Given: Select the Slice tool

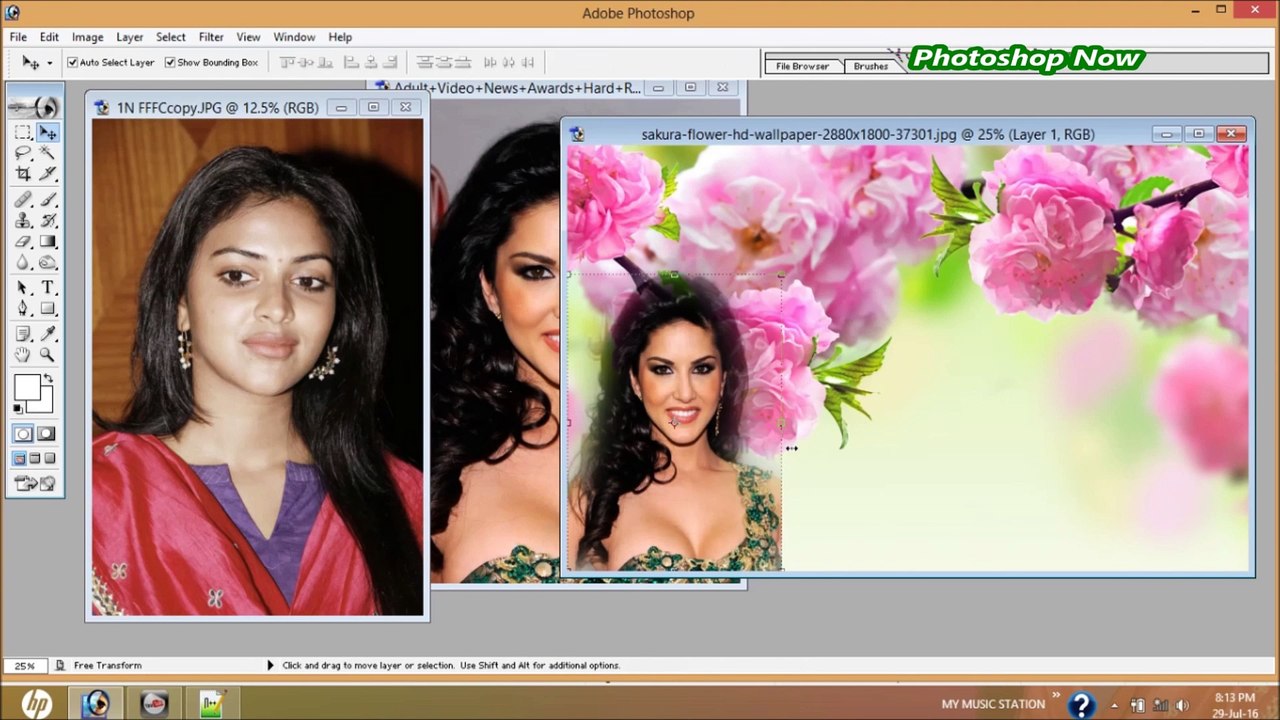Looking at the screenshot, I should [47, 173].
